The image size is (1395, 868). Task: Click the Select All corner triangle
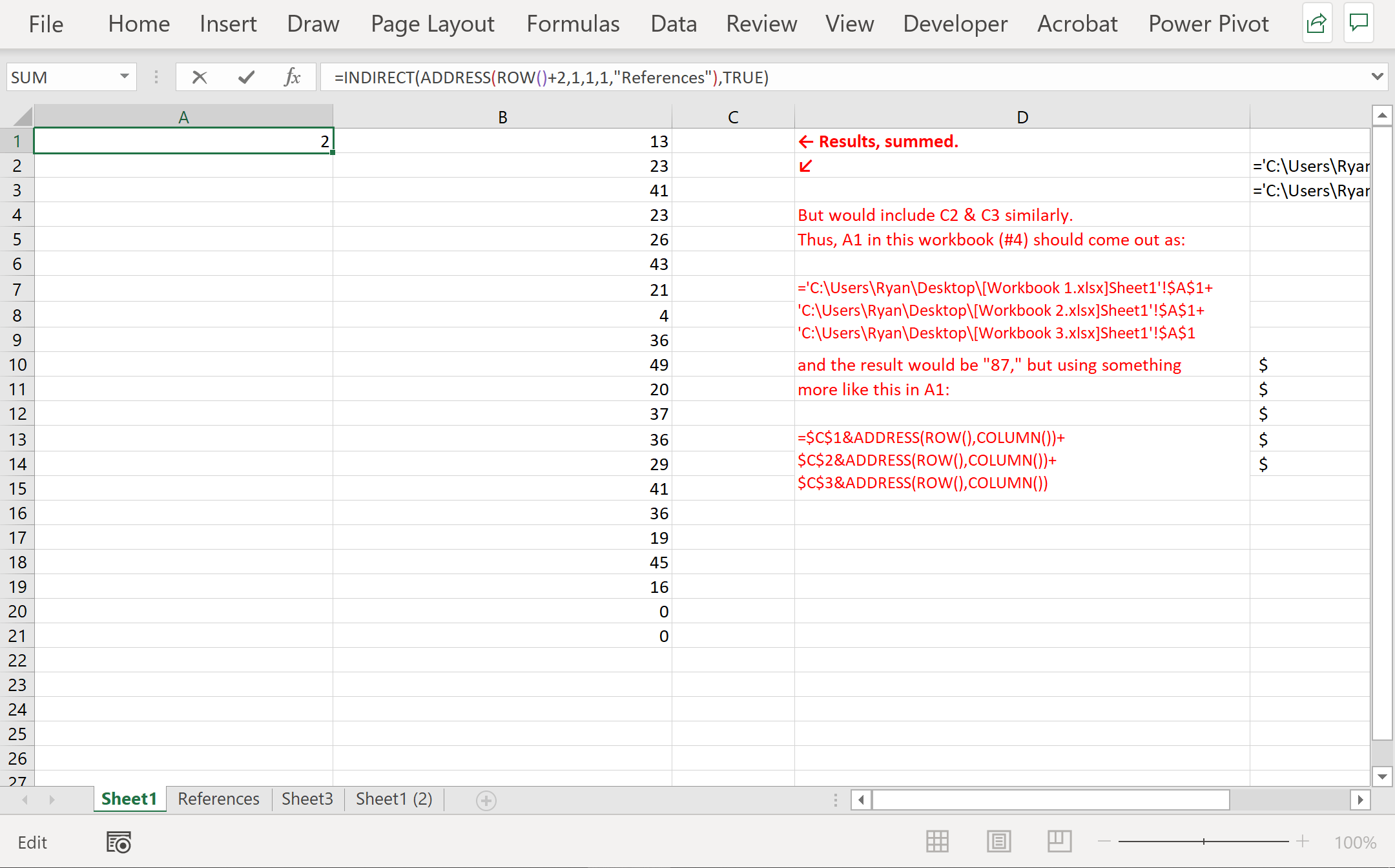coord(23,117)
